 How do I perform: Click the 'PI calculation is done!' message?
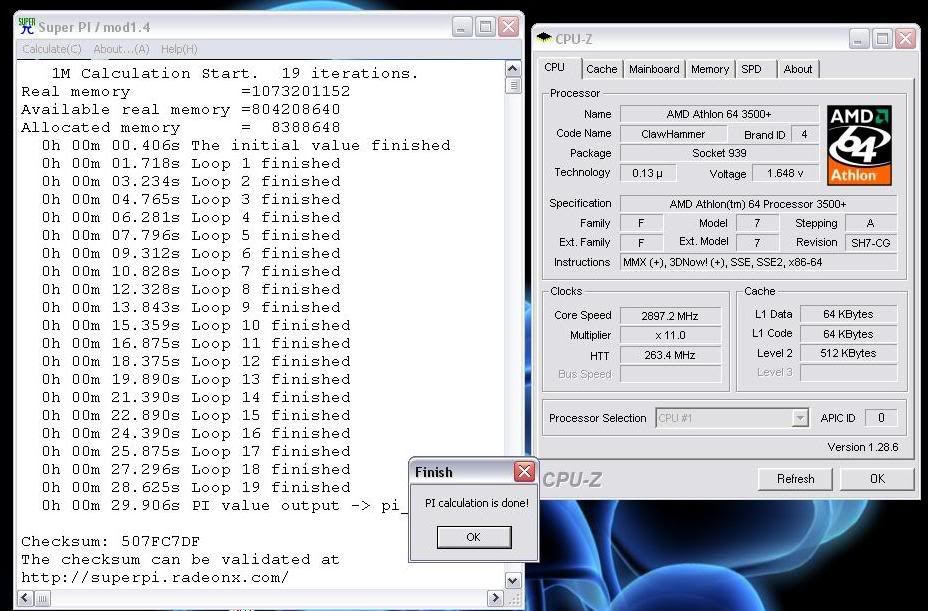point(476,503)
